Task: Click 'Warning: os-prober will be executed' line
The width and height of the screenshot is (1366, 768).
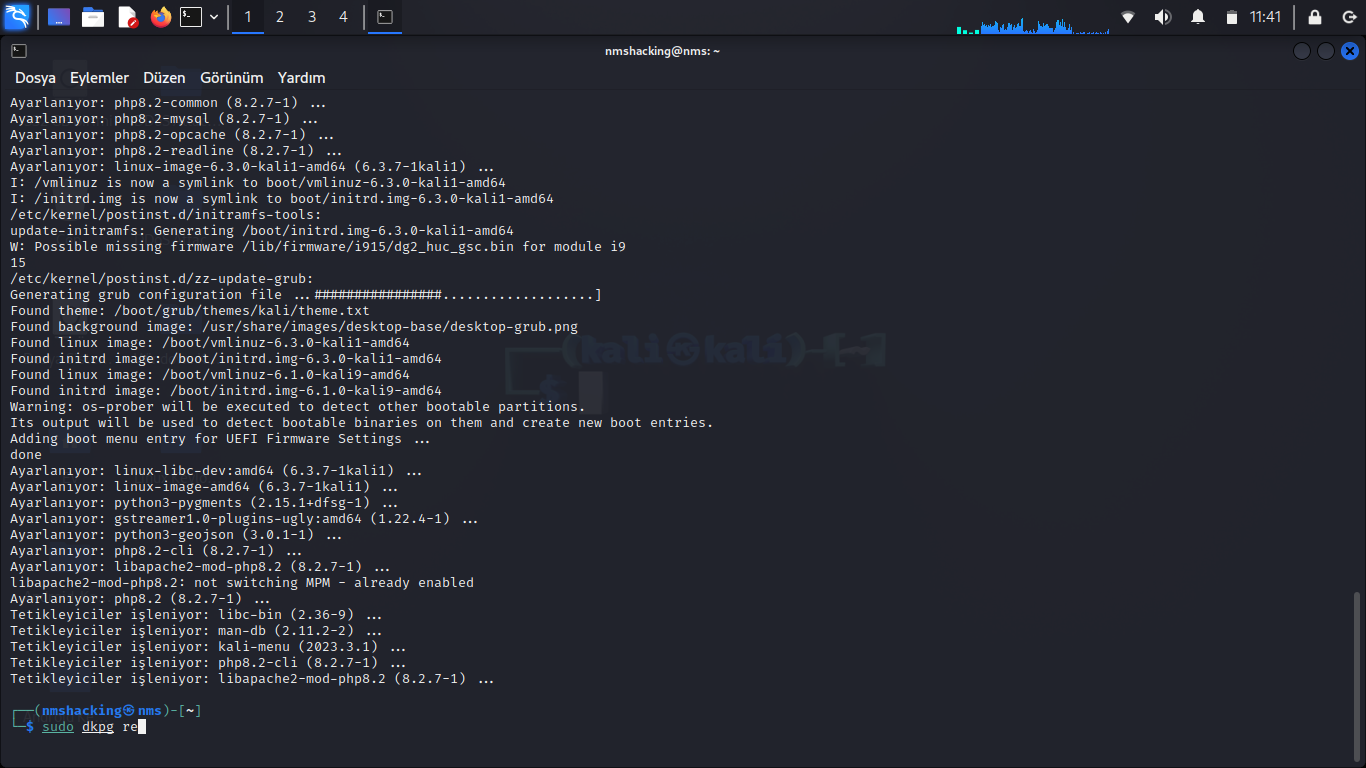Action: tap(298, 407)
